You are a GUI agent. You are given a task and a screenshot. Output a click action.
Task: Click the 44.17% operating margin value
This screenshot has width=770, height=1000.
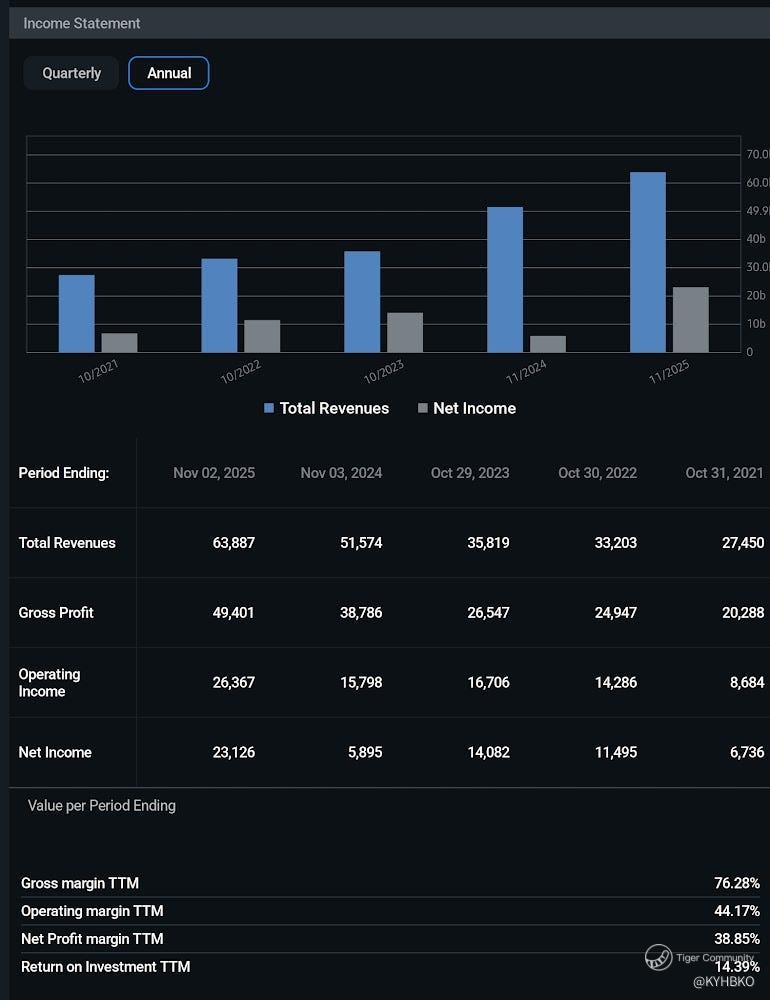click(x=737, y=911)
